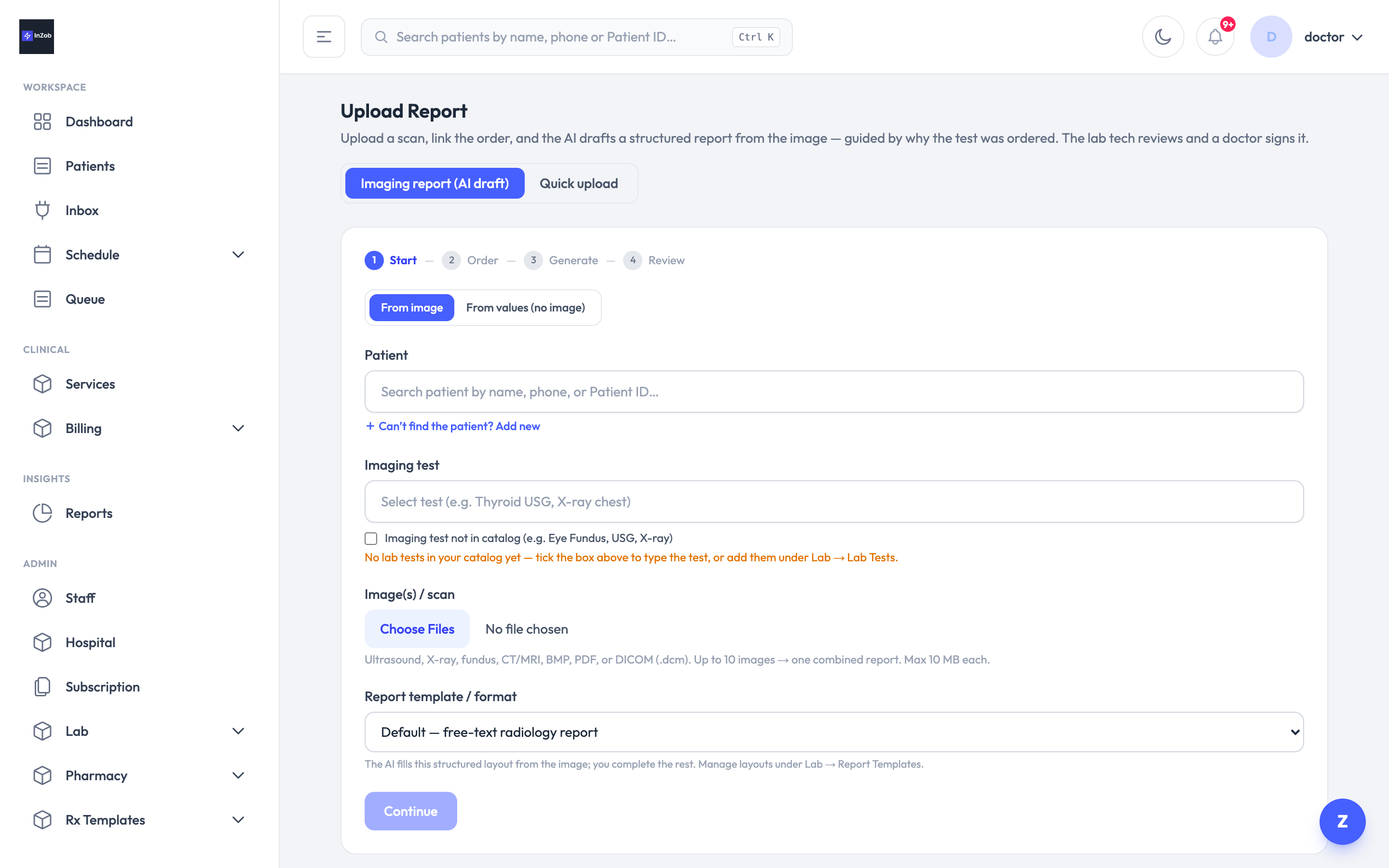Open the Dashboard grid icon in sidebar
This screenshot has height=868, width=1389.
42,122
